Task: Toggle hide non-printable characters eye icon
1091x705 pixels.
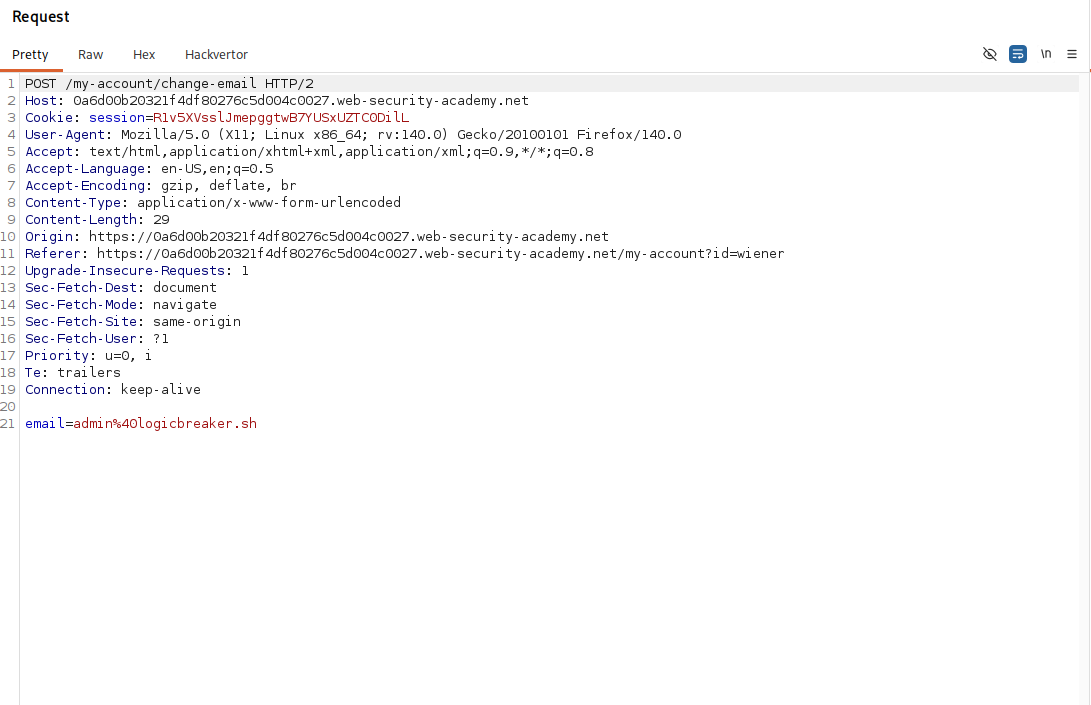Action: (989, 54)
